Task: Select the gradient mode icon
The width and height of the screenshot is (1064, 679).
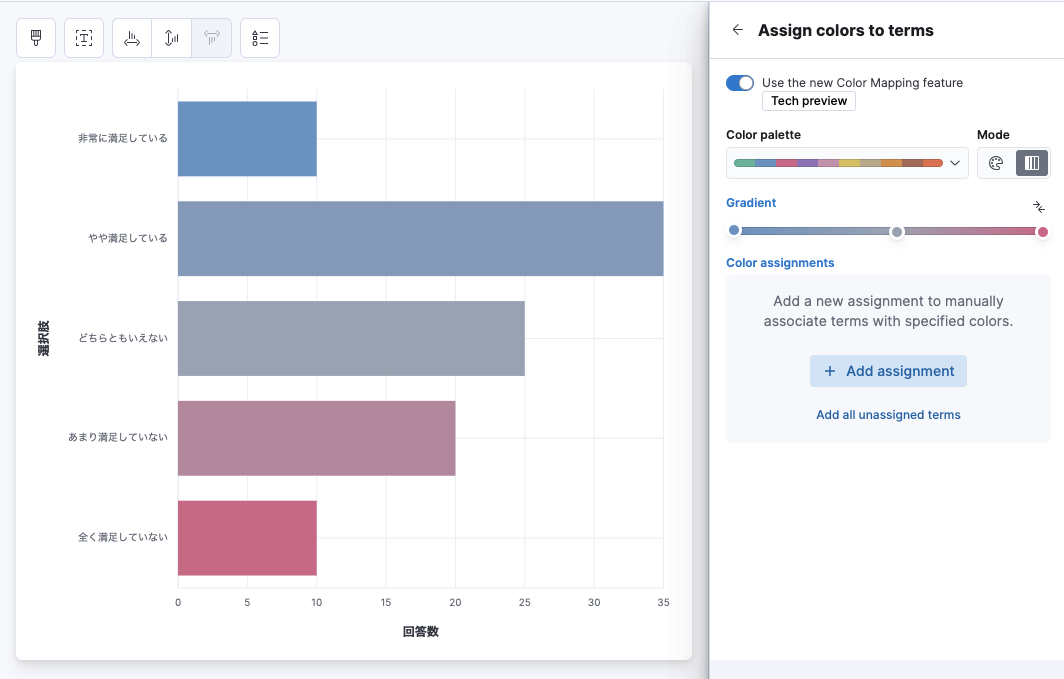Action: pos(1031,163)
